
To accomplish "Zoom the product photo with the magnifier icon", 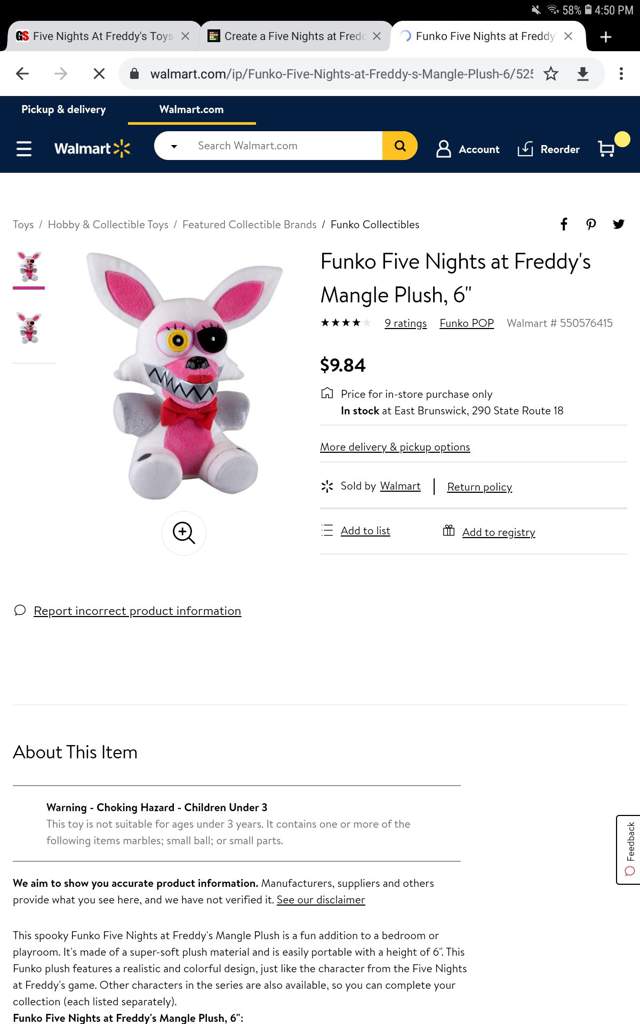I will click(183, 533).
